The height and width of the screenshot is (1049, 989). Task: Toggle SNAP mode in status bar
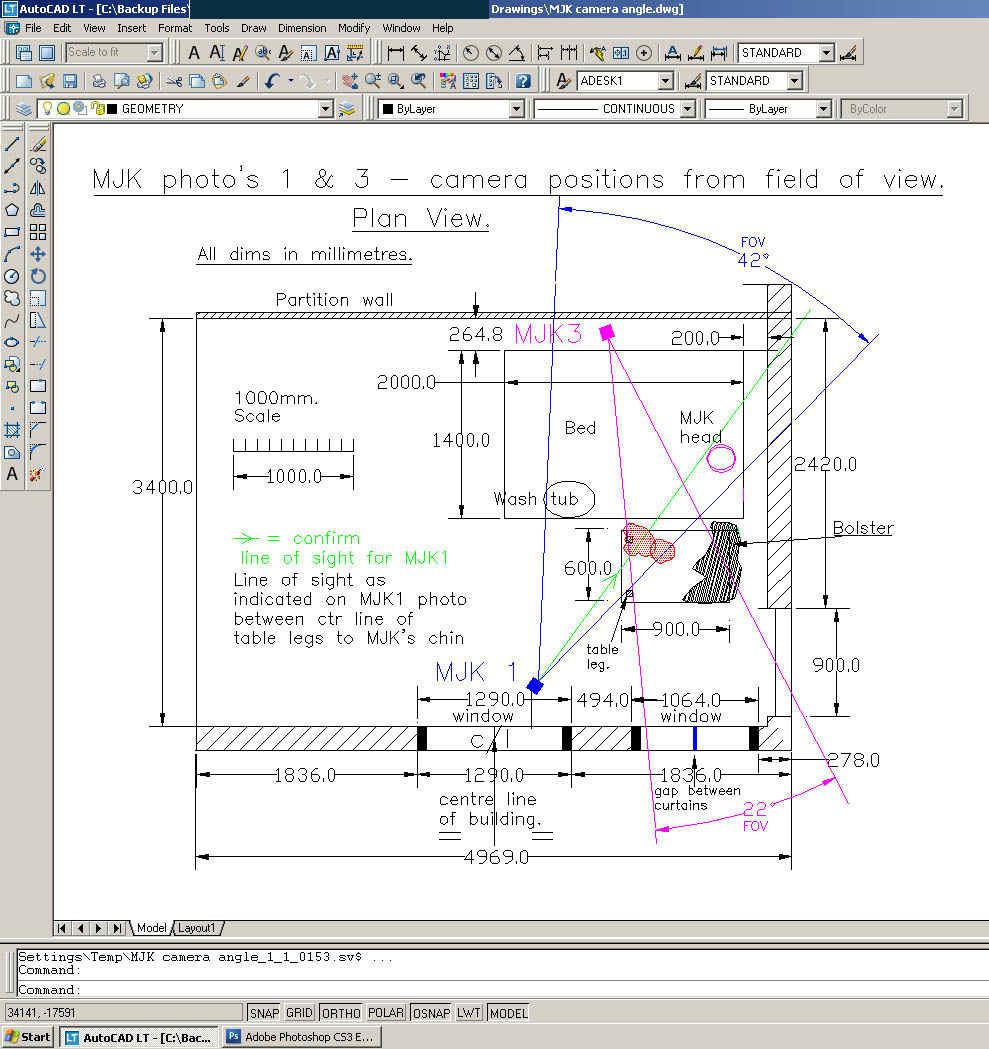click(x=264, y=1013)
